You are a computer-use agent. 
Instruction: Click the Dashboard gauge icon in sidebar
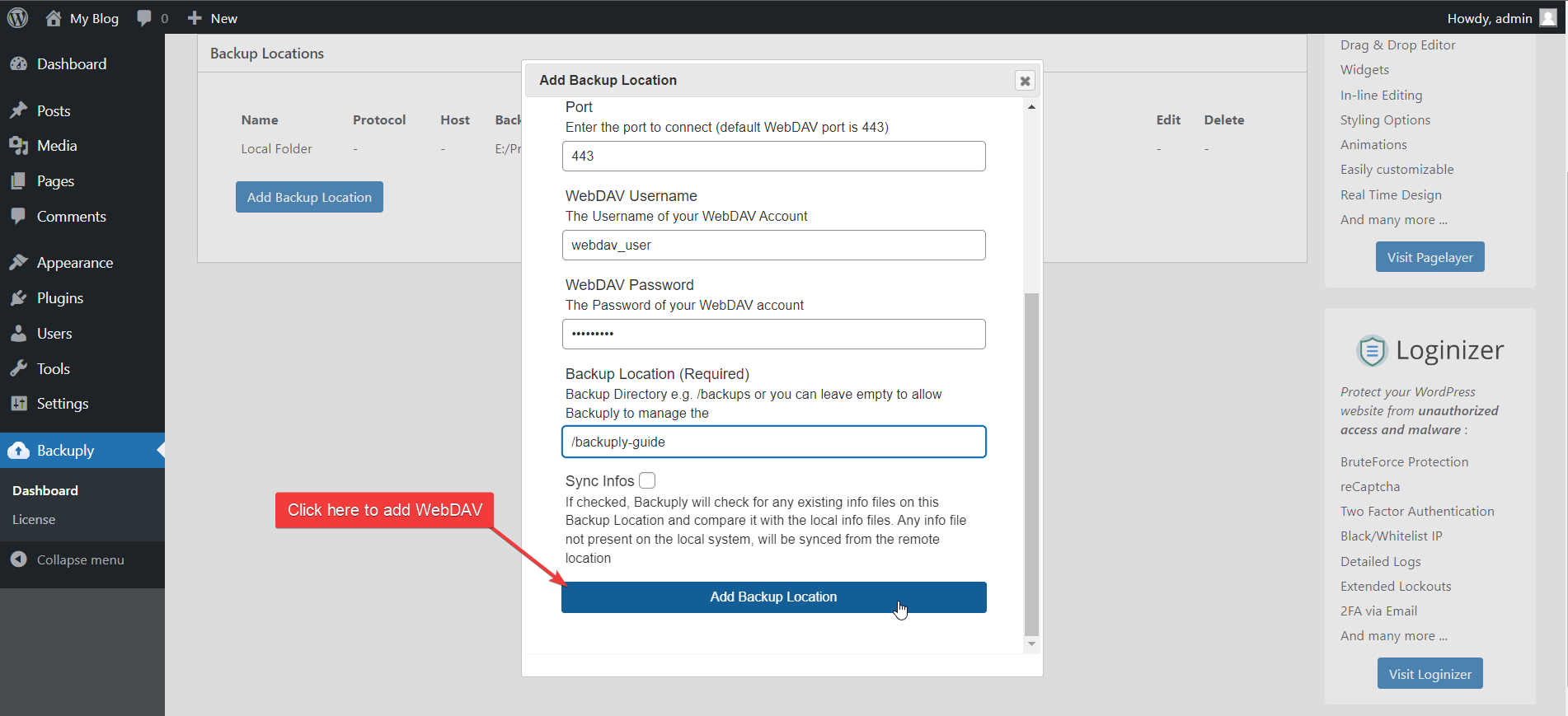click(x=18, y=64)
